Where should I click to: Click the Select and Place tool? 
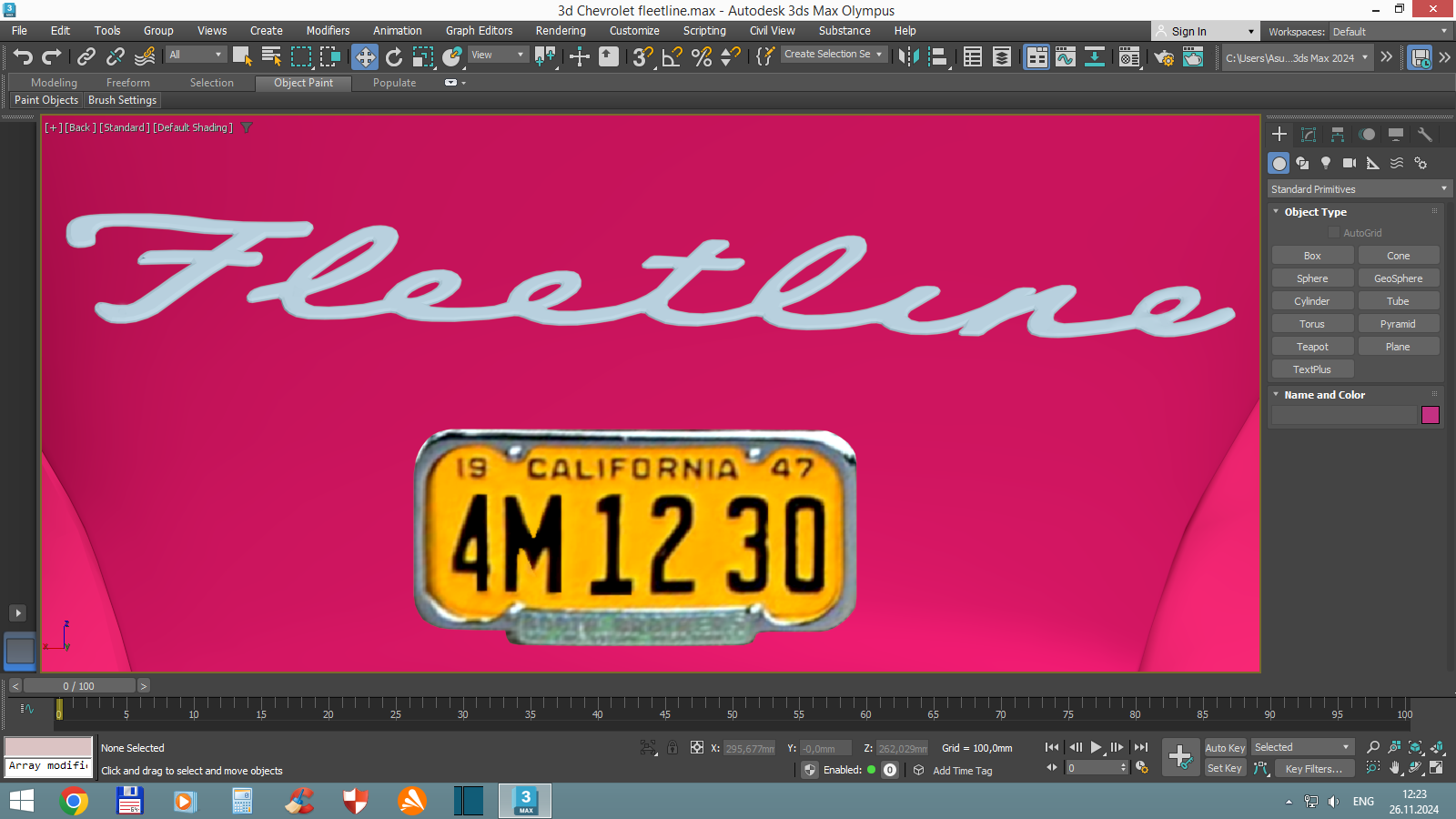pos(452,56)
